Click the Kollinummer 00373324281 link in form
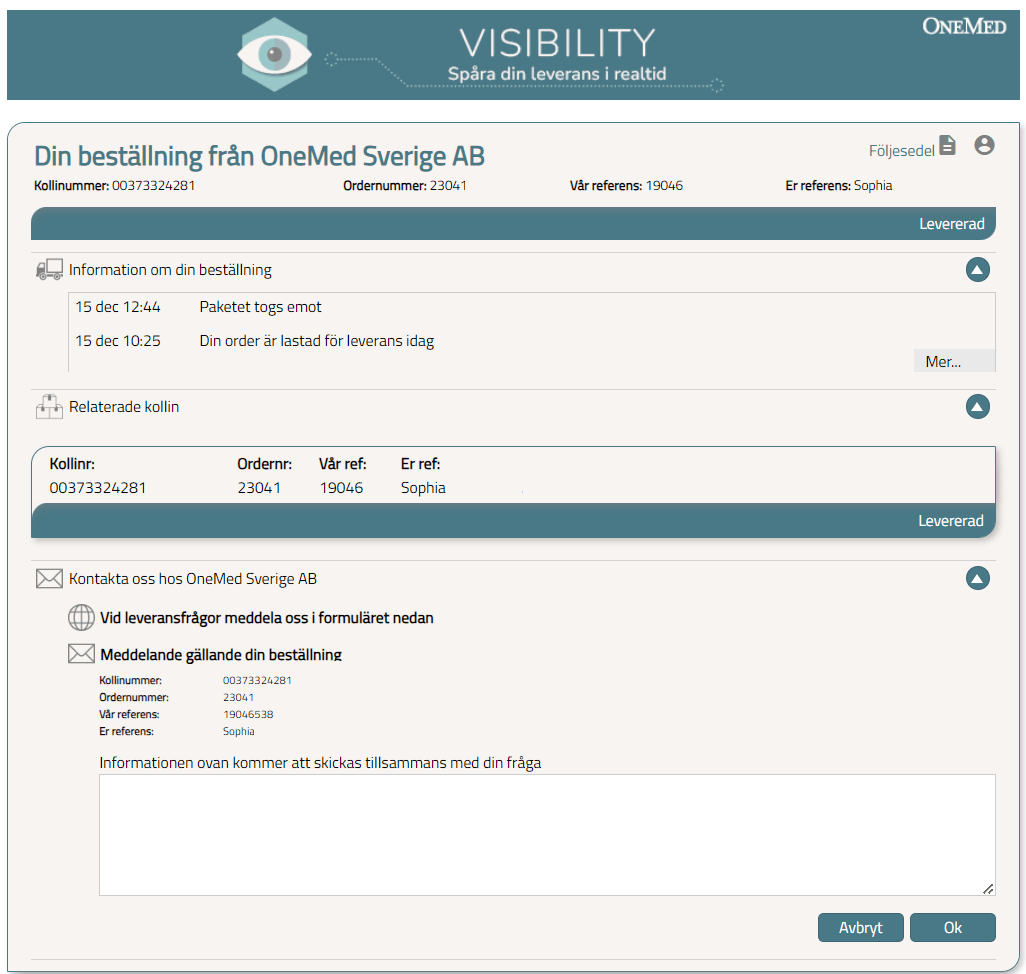The width and height of the screenshot is (1026, 974). (257, 680)
